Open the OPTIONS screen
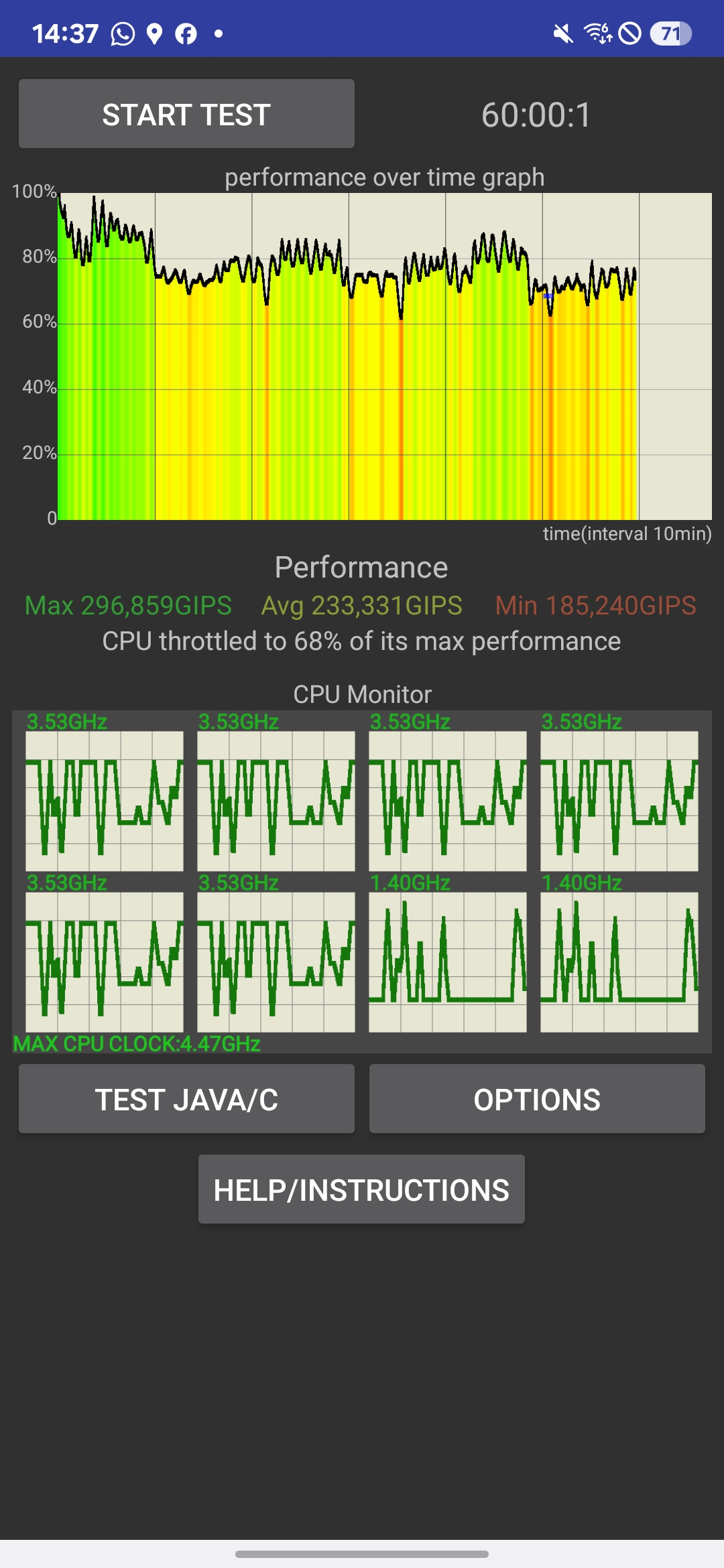 tap(536, 1099)
